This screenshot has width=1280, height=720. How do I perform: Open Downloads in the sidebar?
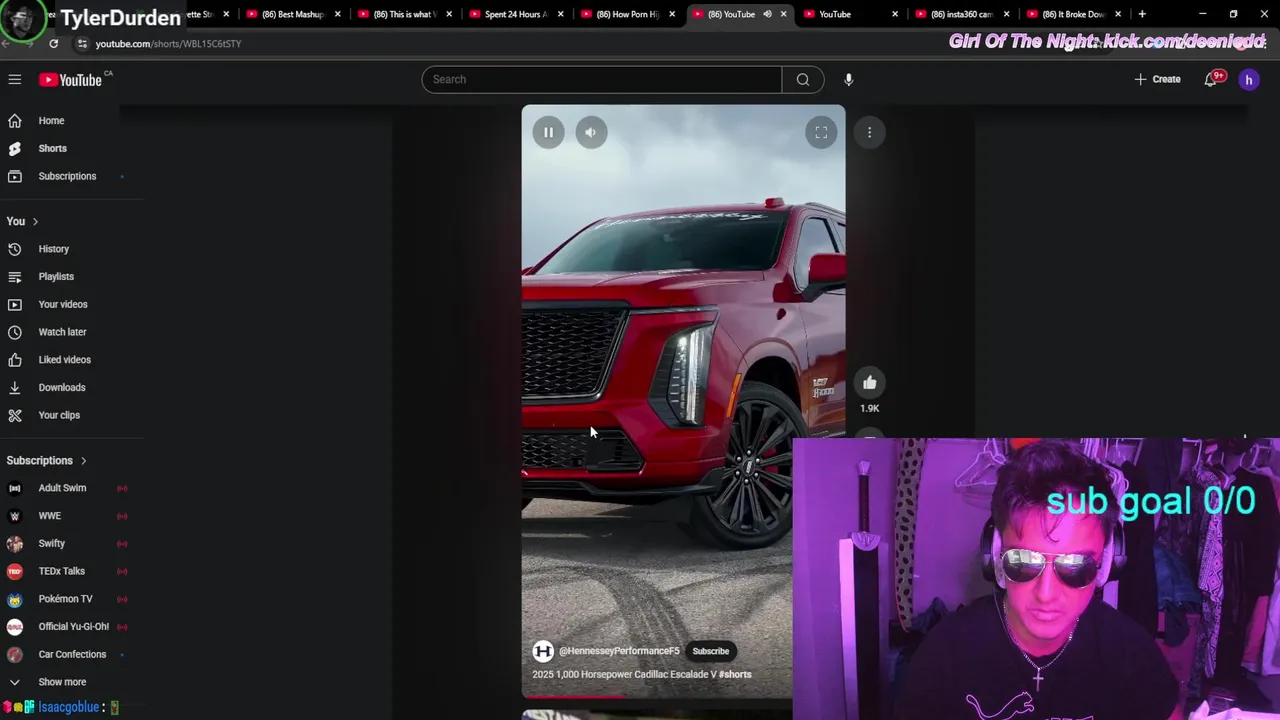[x=60, y=387]
